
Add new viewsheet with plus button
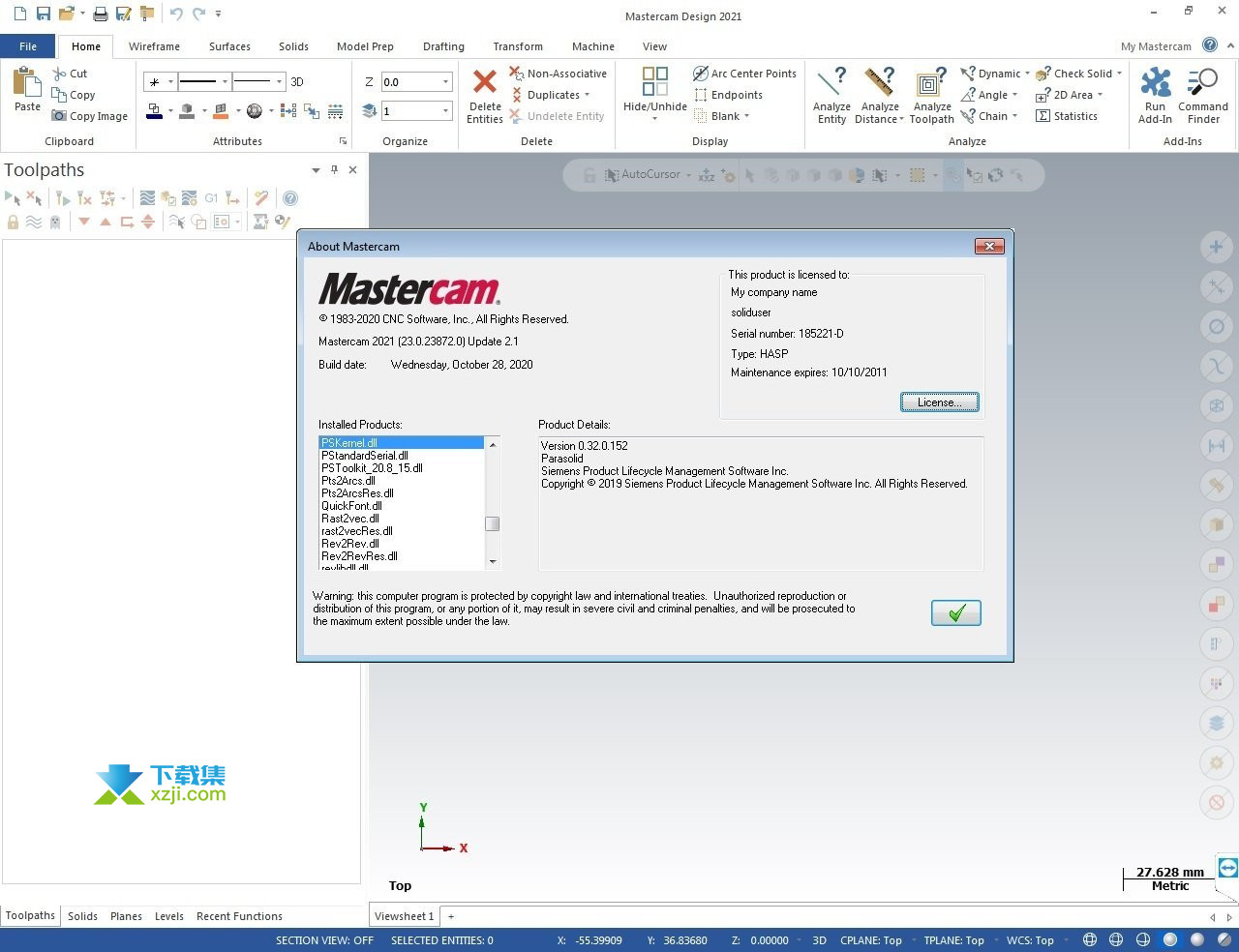451,916
